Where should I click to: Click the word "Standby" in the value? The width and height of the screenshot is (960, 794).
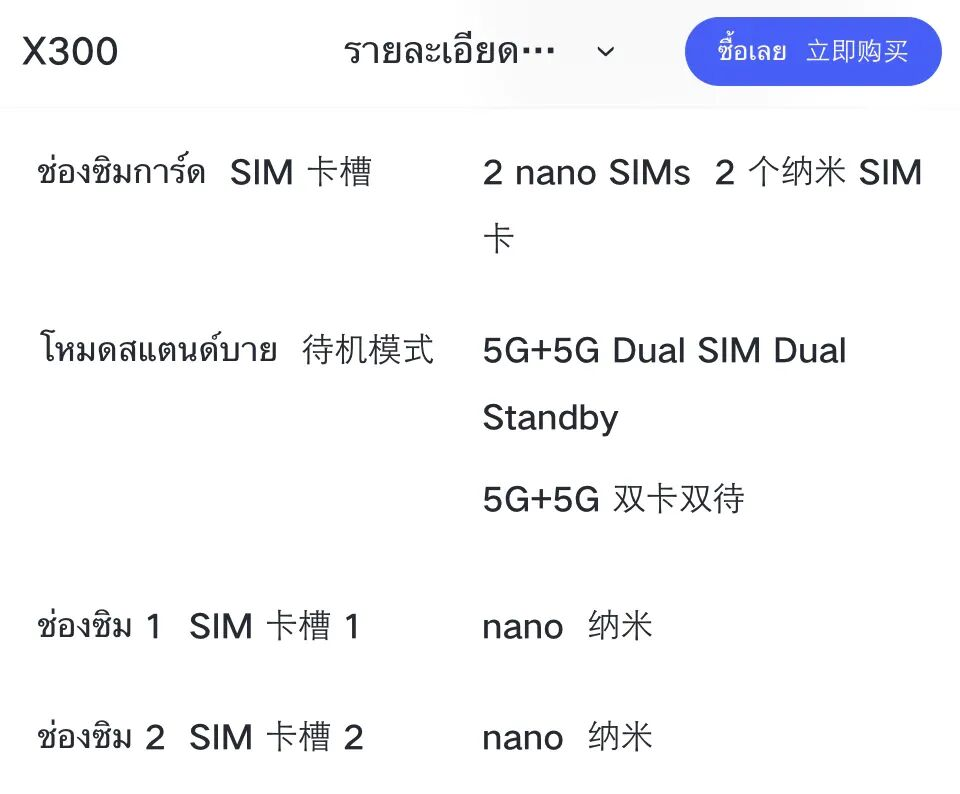click(x=550, y=417)
